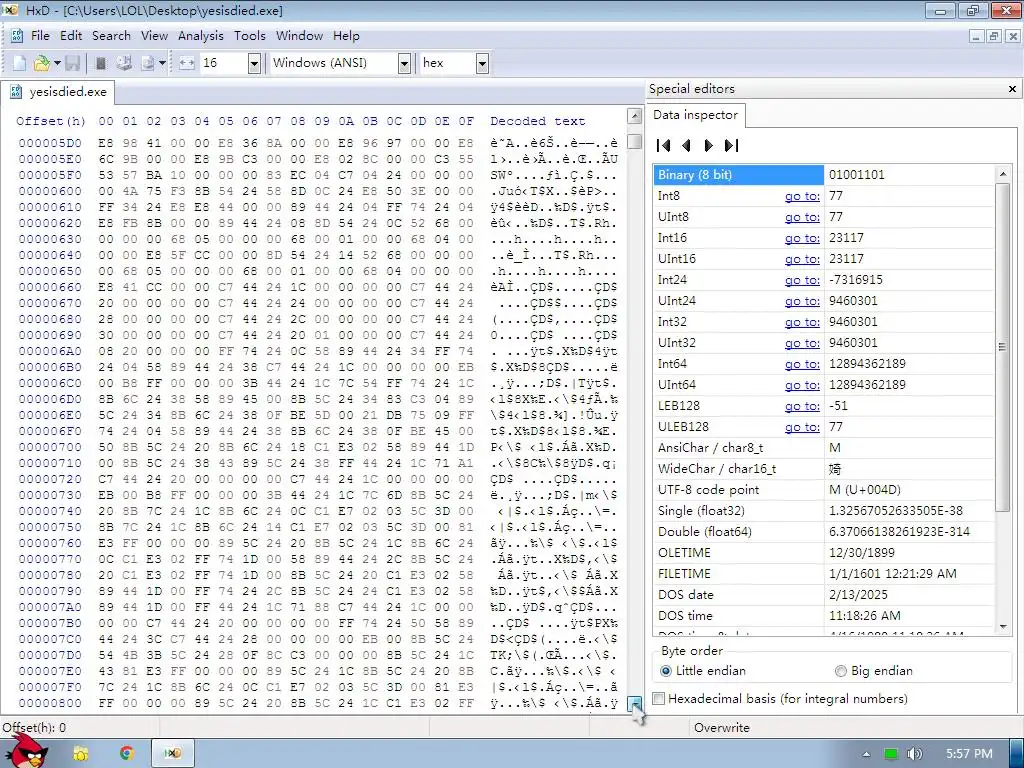Go to previous byte in Data inspector
This screenshot has width=1024, height=768.
(686, 145)
